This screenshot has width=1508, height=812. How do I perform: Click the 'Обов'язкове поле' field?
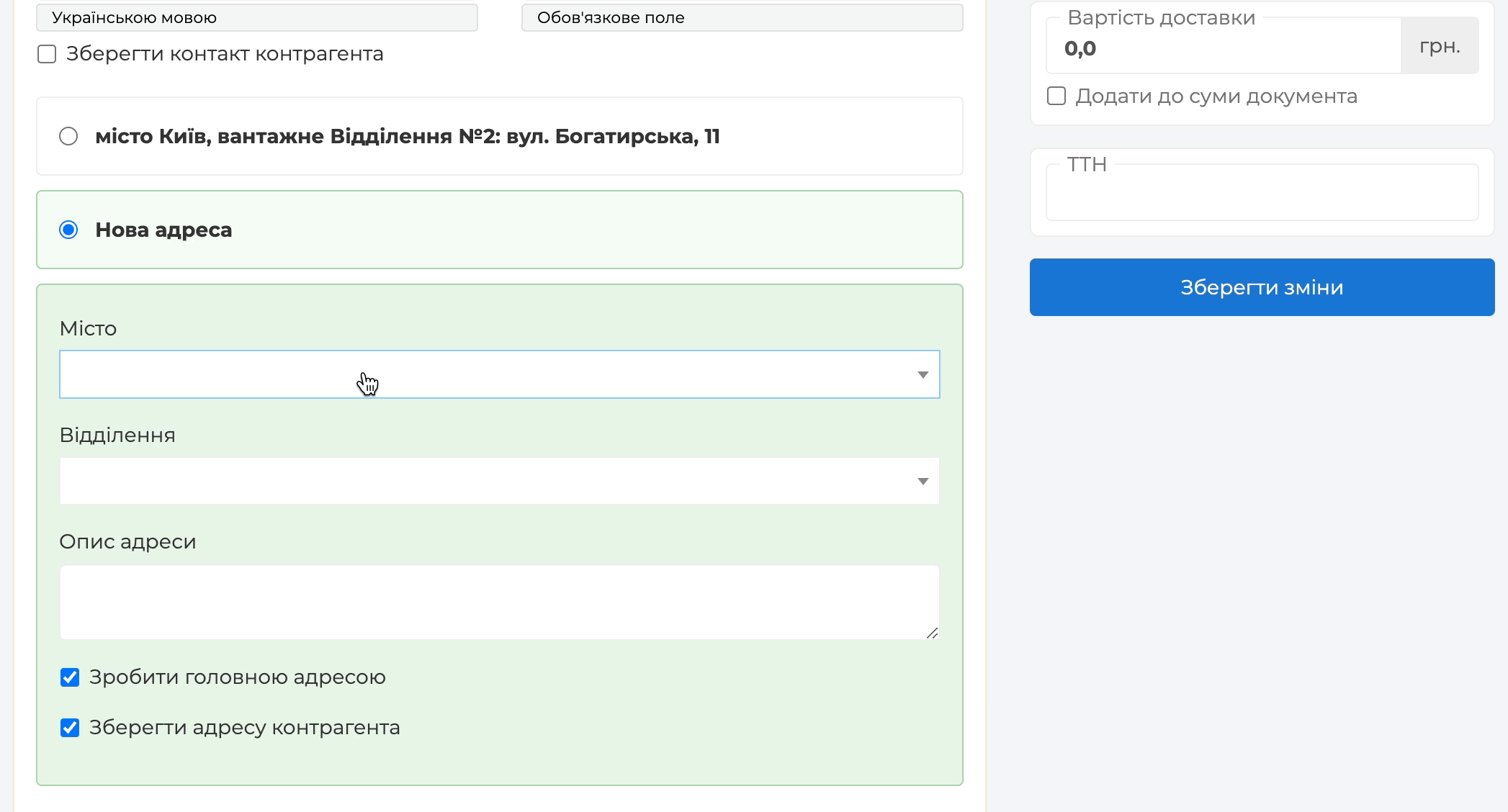coord(742,18)
